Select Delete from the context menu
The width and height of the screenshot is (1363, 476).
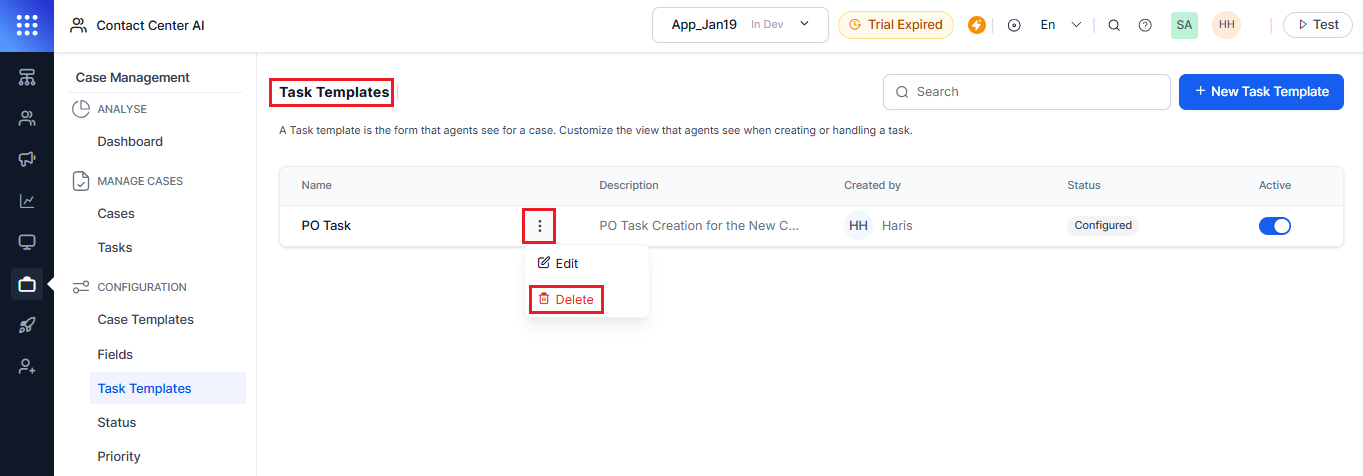566,299
